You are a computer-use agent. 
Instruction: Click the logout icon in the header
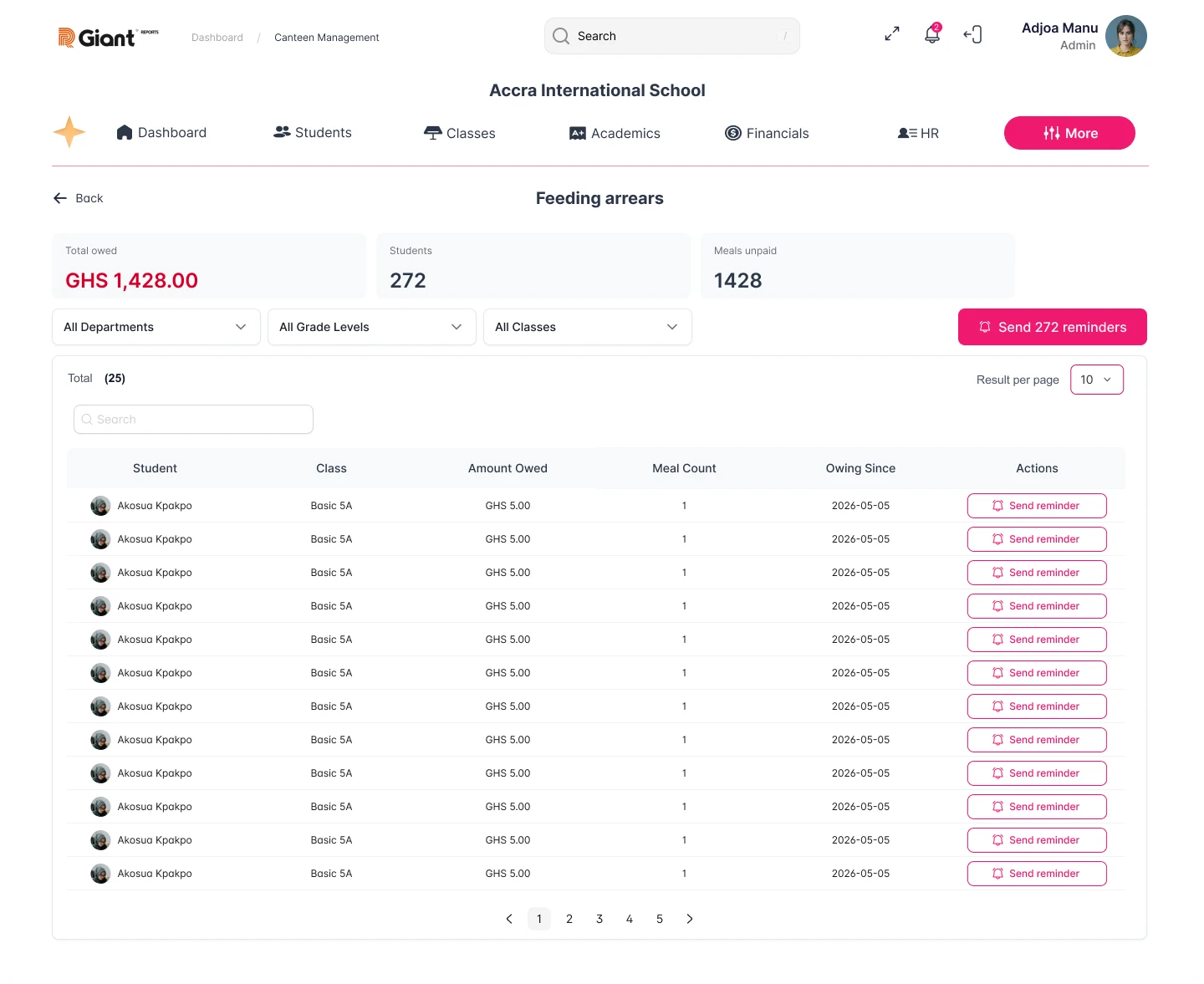point(972,34)
